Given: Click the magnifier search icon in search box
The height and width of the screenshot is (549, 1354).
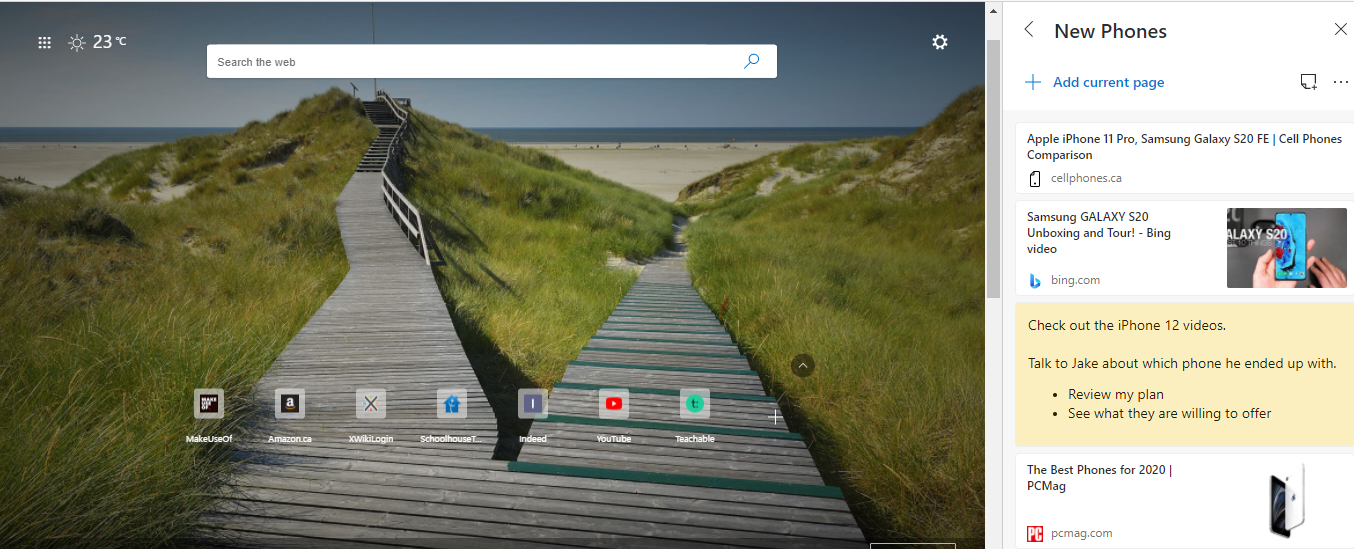Looking at the screenshot, I should 752,61.
